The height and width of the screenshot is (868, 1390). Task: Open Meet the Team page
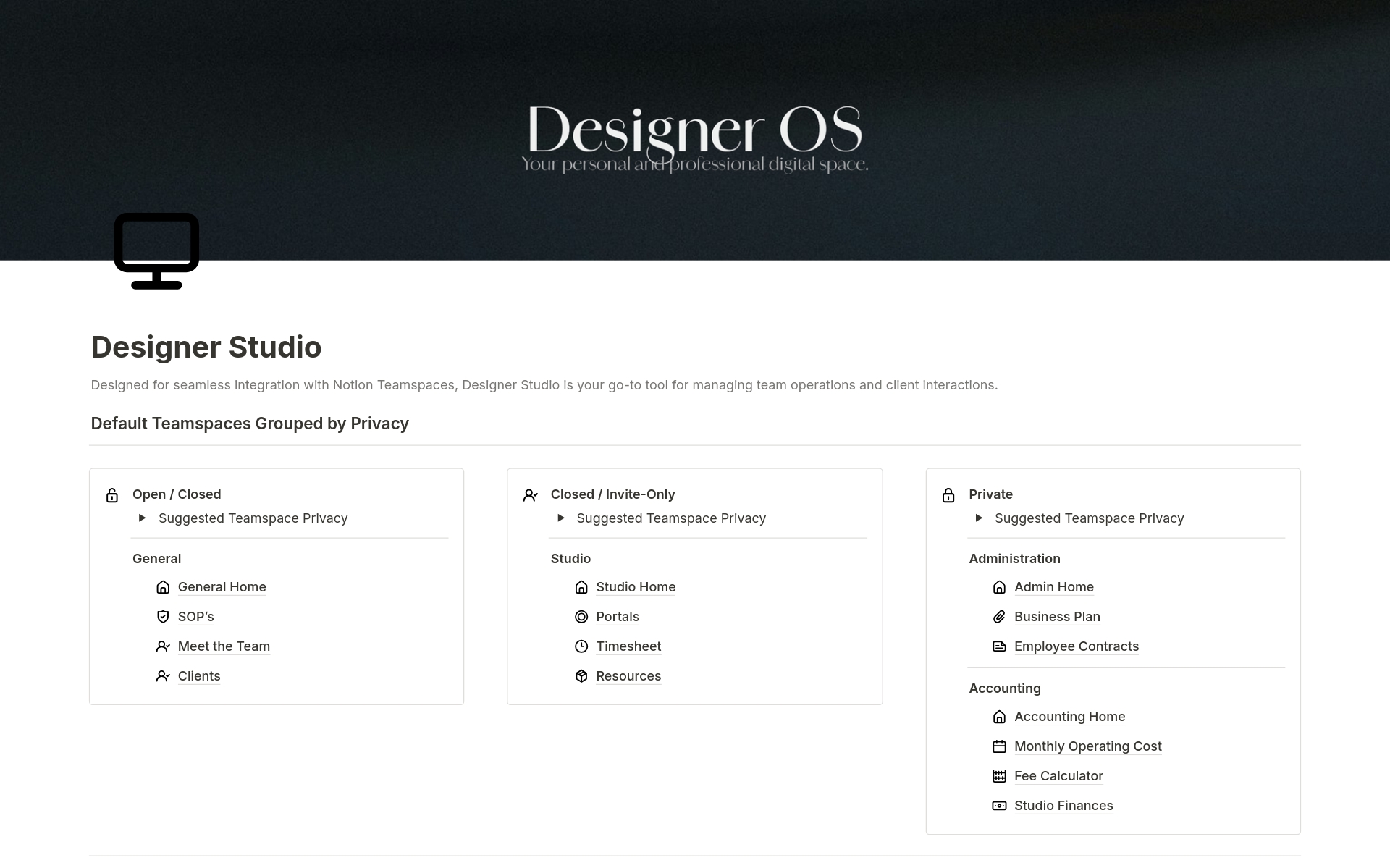[224, 646]
